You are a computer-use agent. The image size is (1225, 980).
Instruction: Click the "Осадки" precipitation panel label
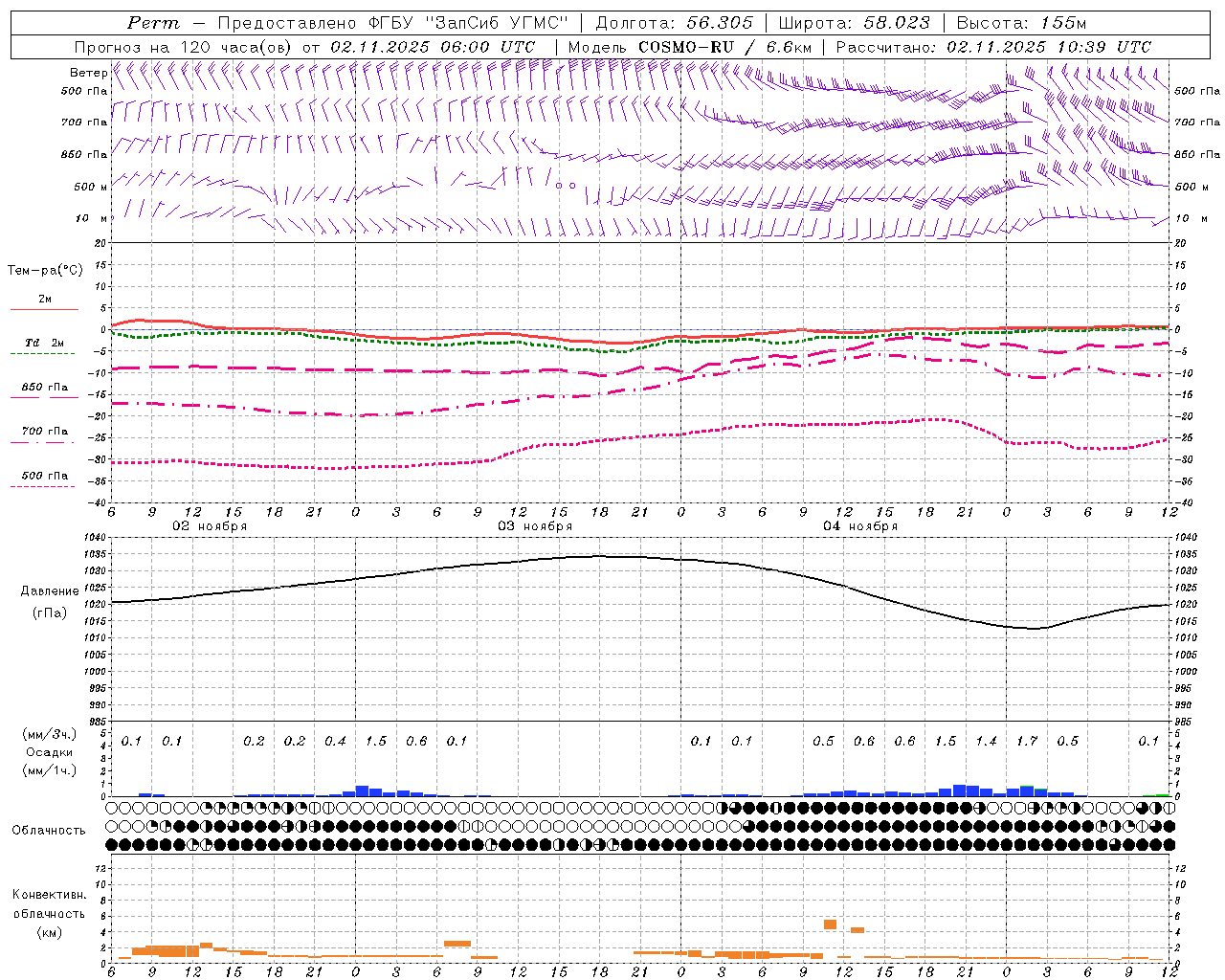49,752
